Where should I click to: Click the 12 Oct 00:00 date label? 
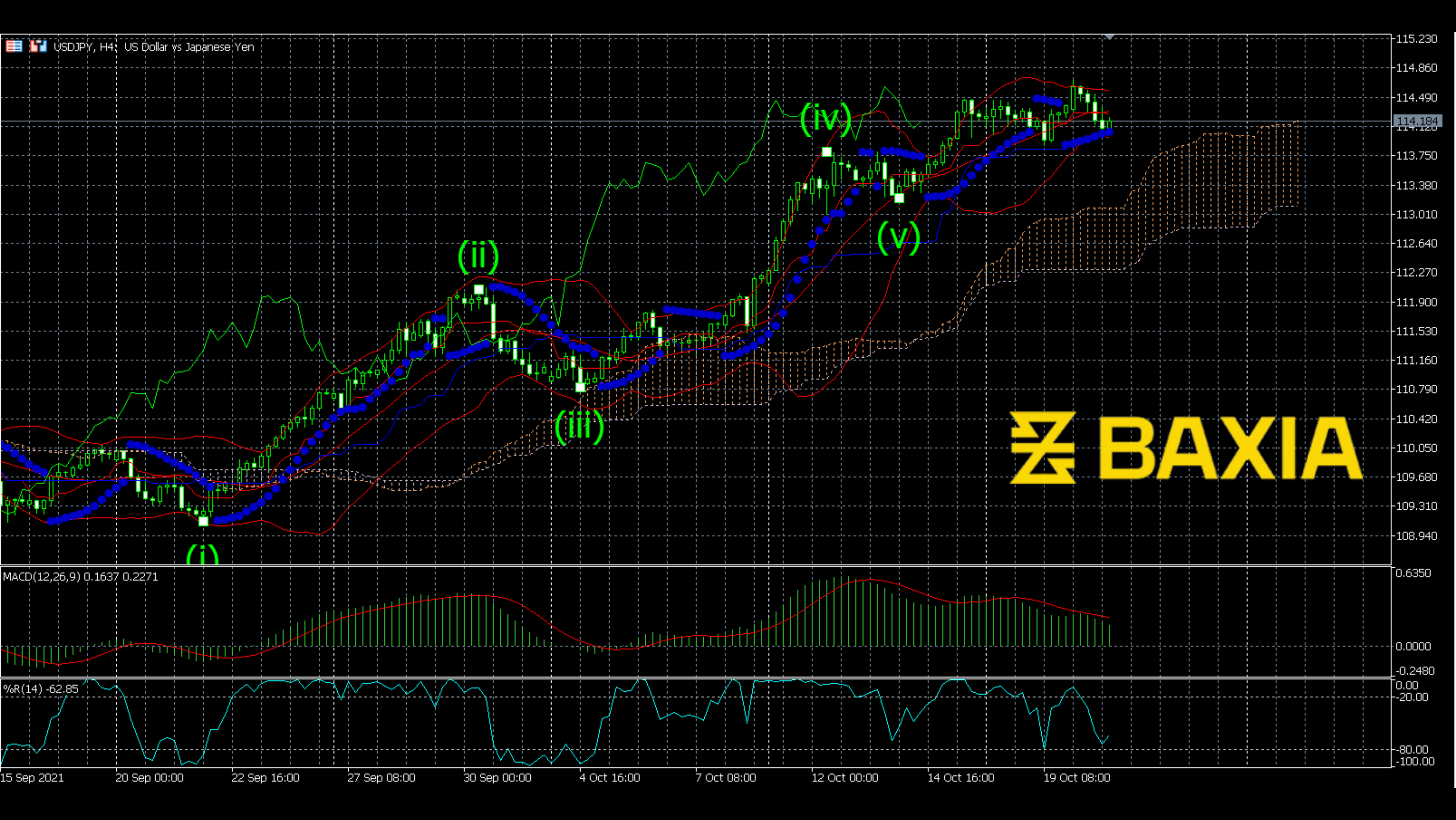point(845,778)
